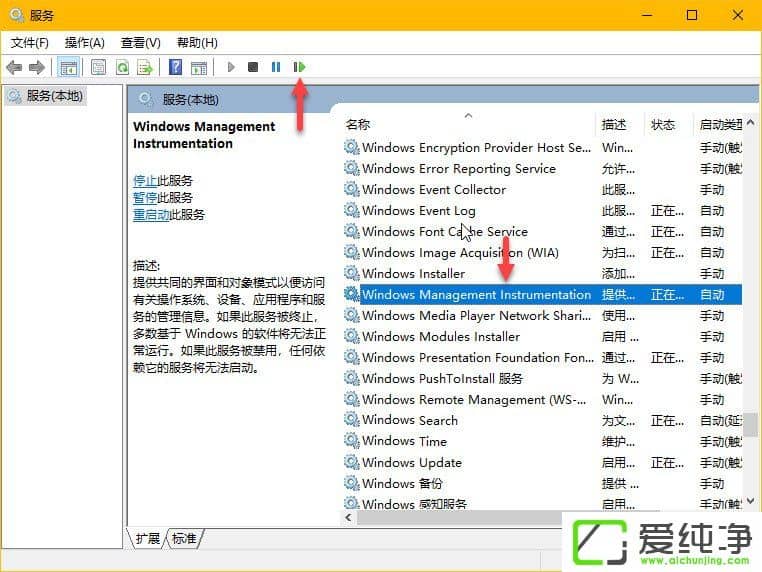The image size is (762, 572).
Task: Click gear icon beside Windows Search
Action: (352, 420)
